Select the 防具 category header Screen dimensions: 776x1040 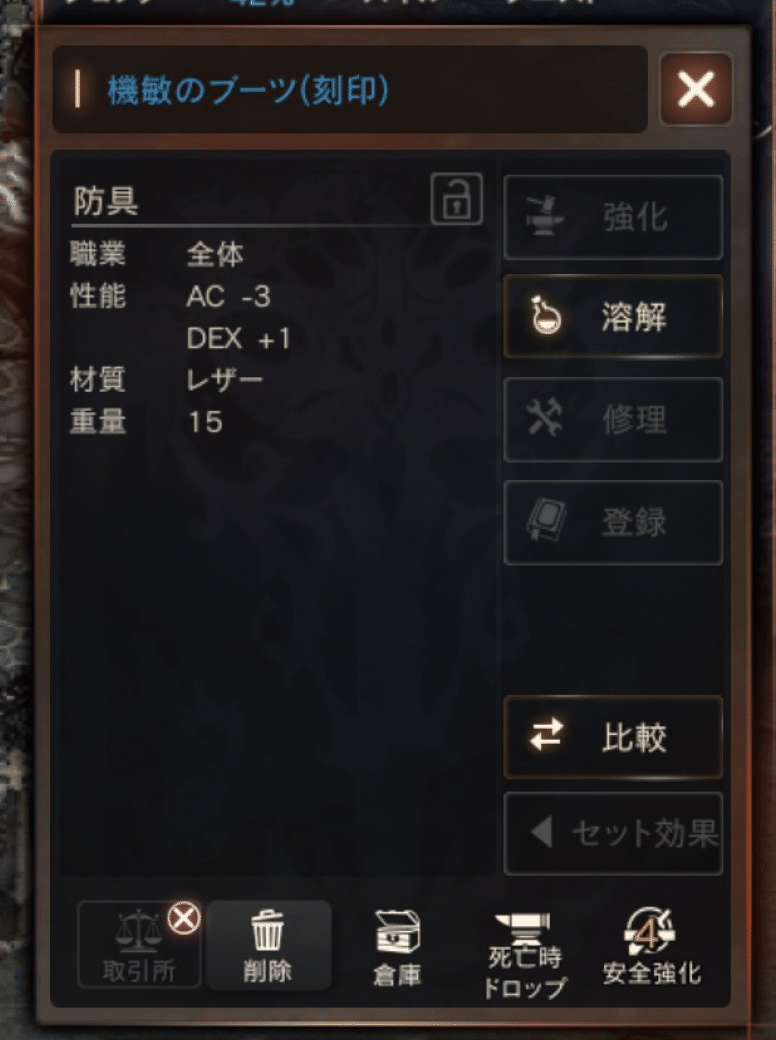point(106,200)
